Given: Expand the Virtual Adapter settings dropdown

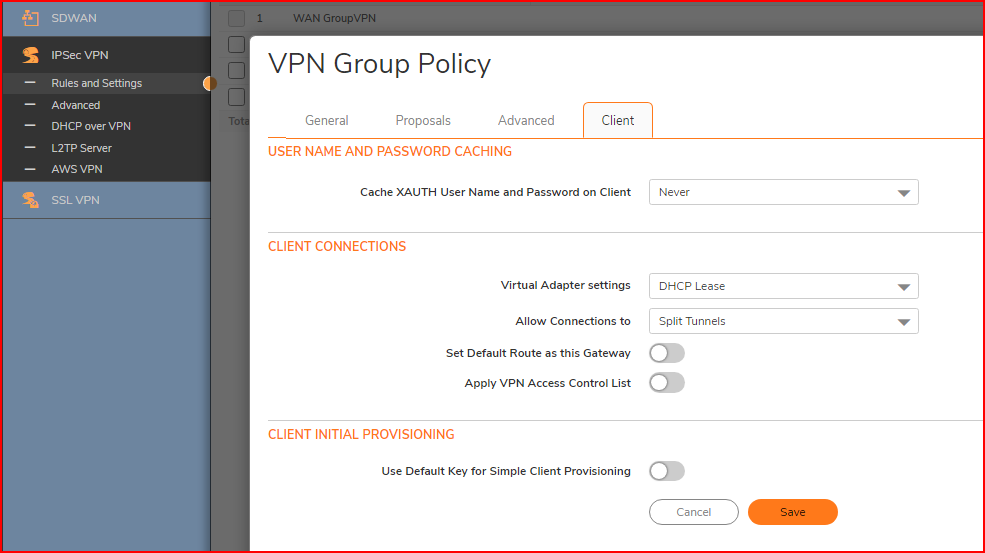Looking at the screenshot, I should coord(783,286).
